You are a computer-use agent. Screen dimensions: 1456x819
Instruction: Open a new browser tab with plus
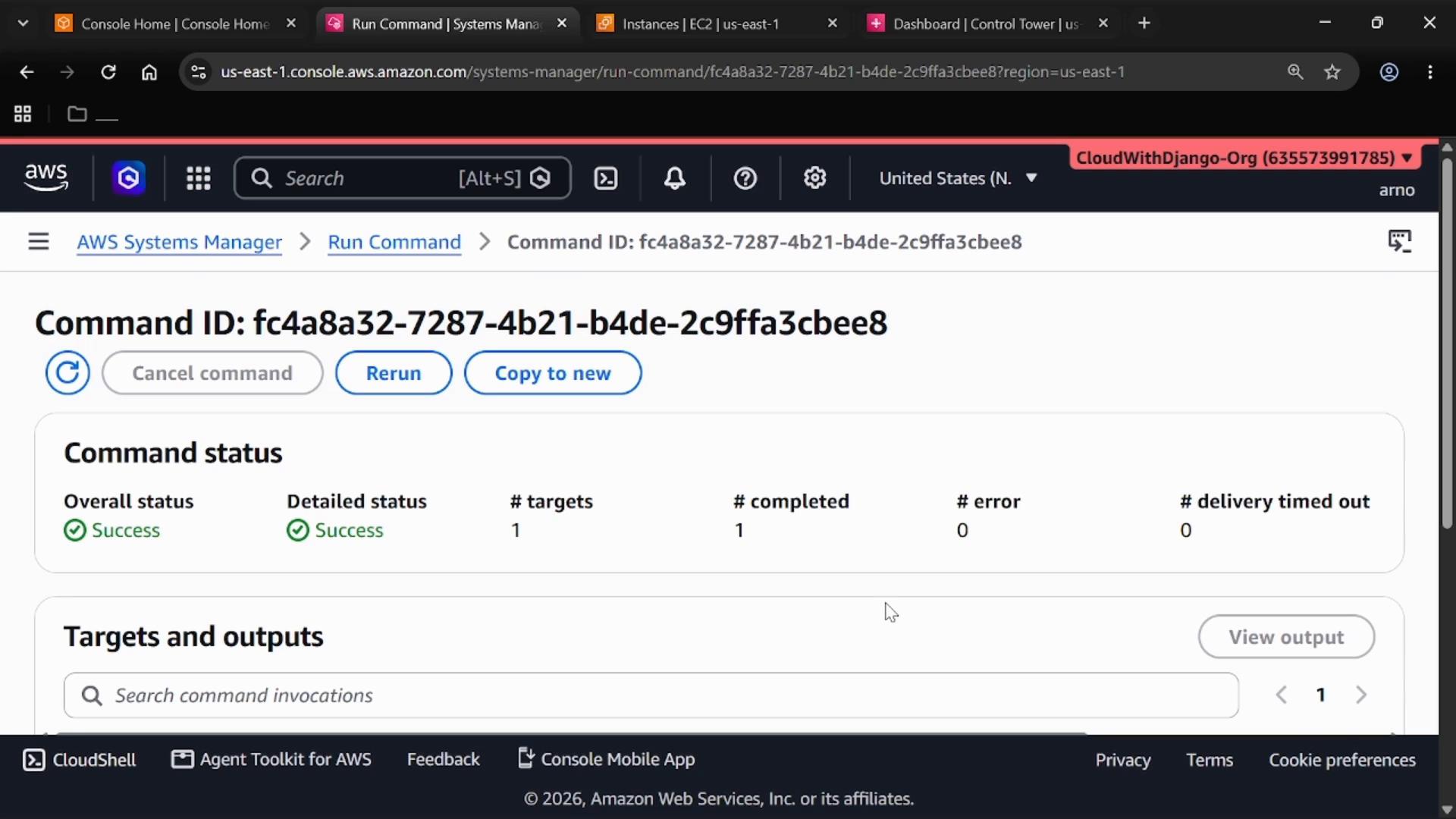tap(1144, 24)
